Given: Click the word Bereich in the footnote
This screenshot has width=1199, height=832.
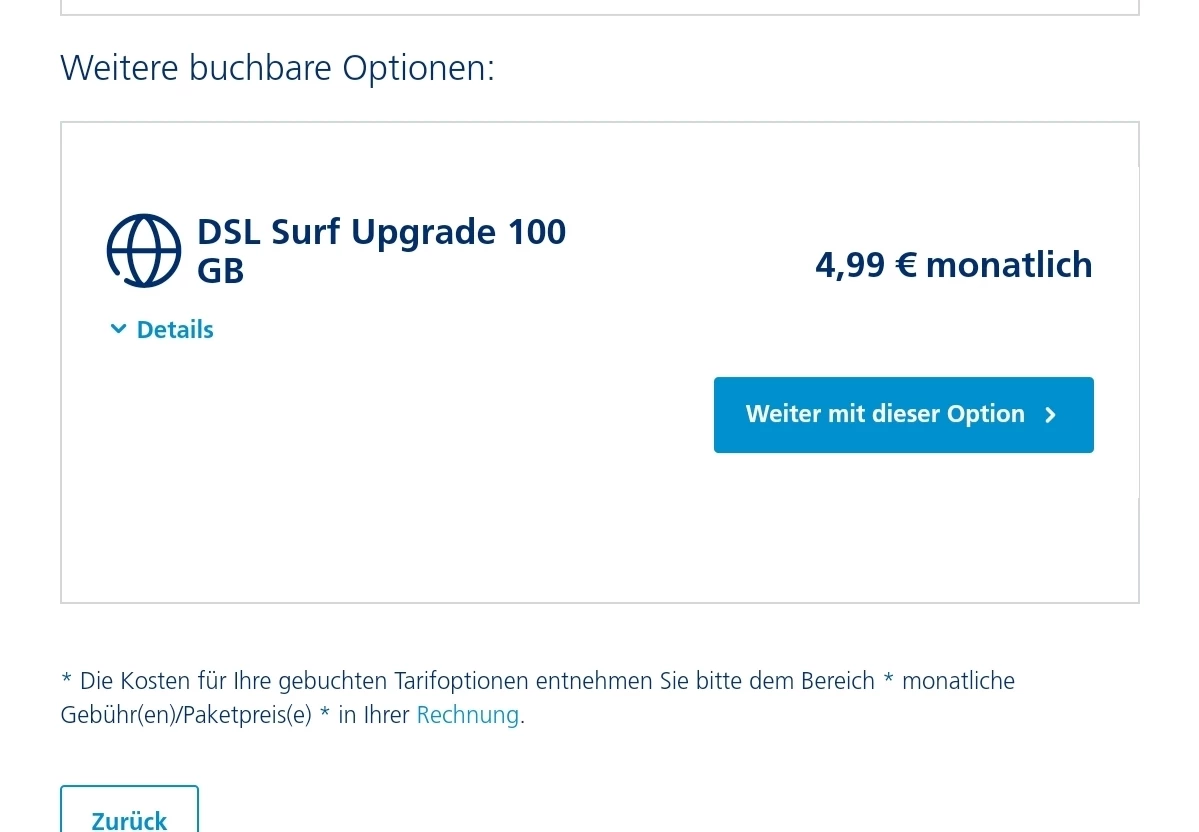Looking at the screenshot, I should click(x=838, y=681).
